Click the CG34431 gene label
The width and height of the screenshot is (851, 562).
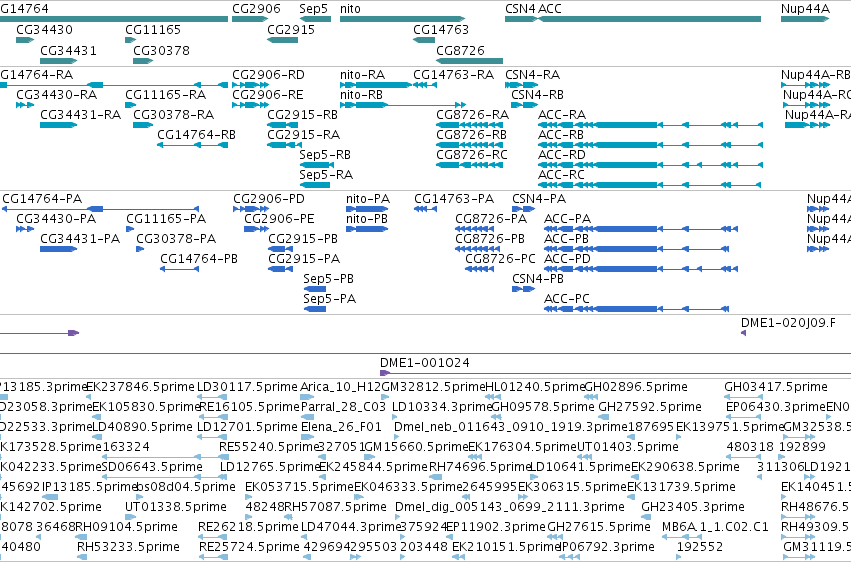[x=68, y=50]
